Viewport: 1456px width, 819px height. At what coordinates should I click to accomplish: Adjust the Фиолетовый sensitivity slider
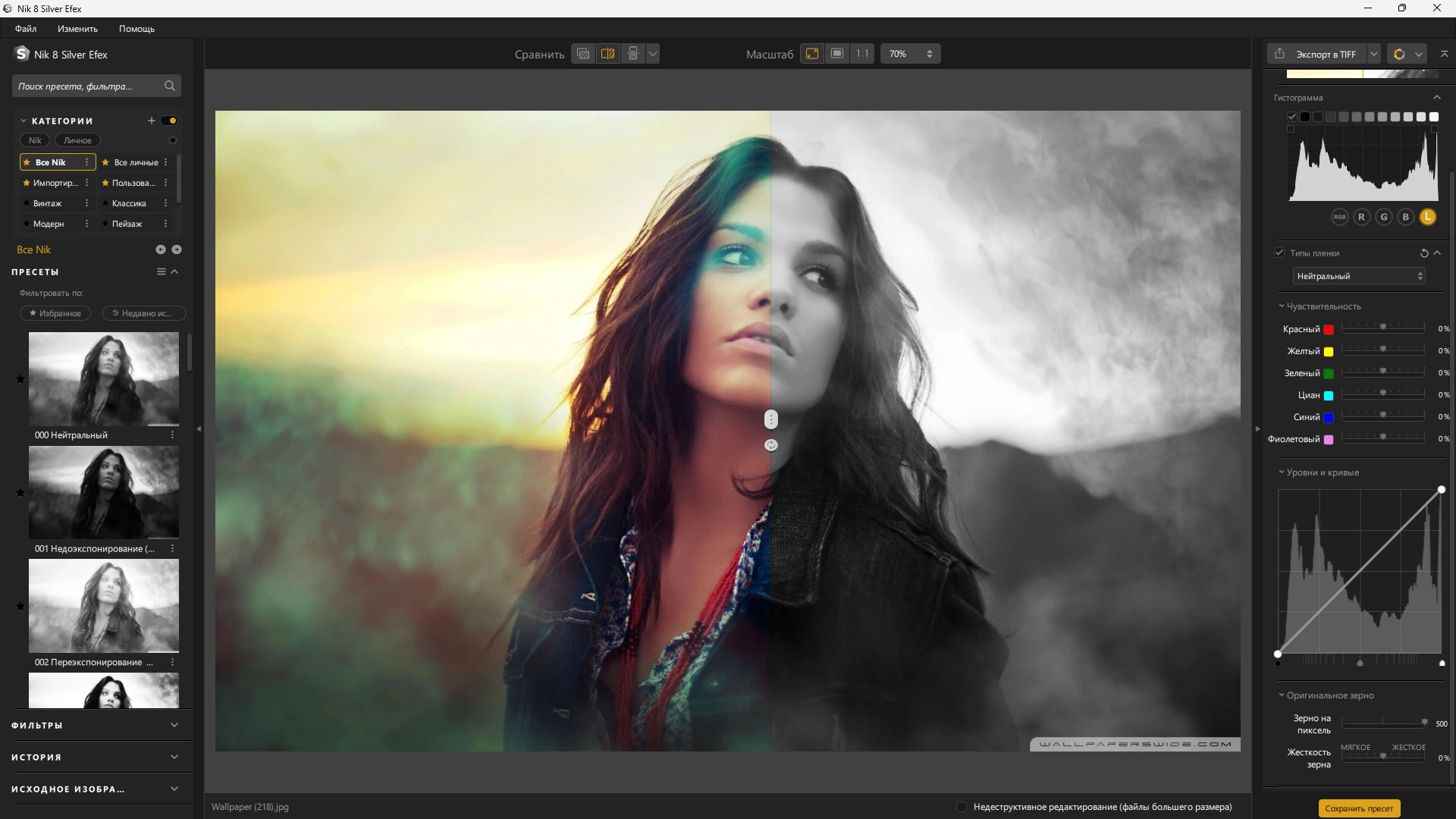[1383, 438]
